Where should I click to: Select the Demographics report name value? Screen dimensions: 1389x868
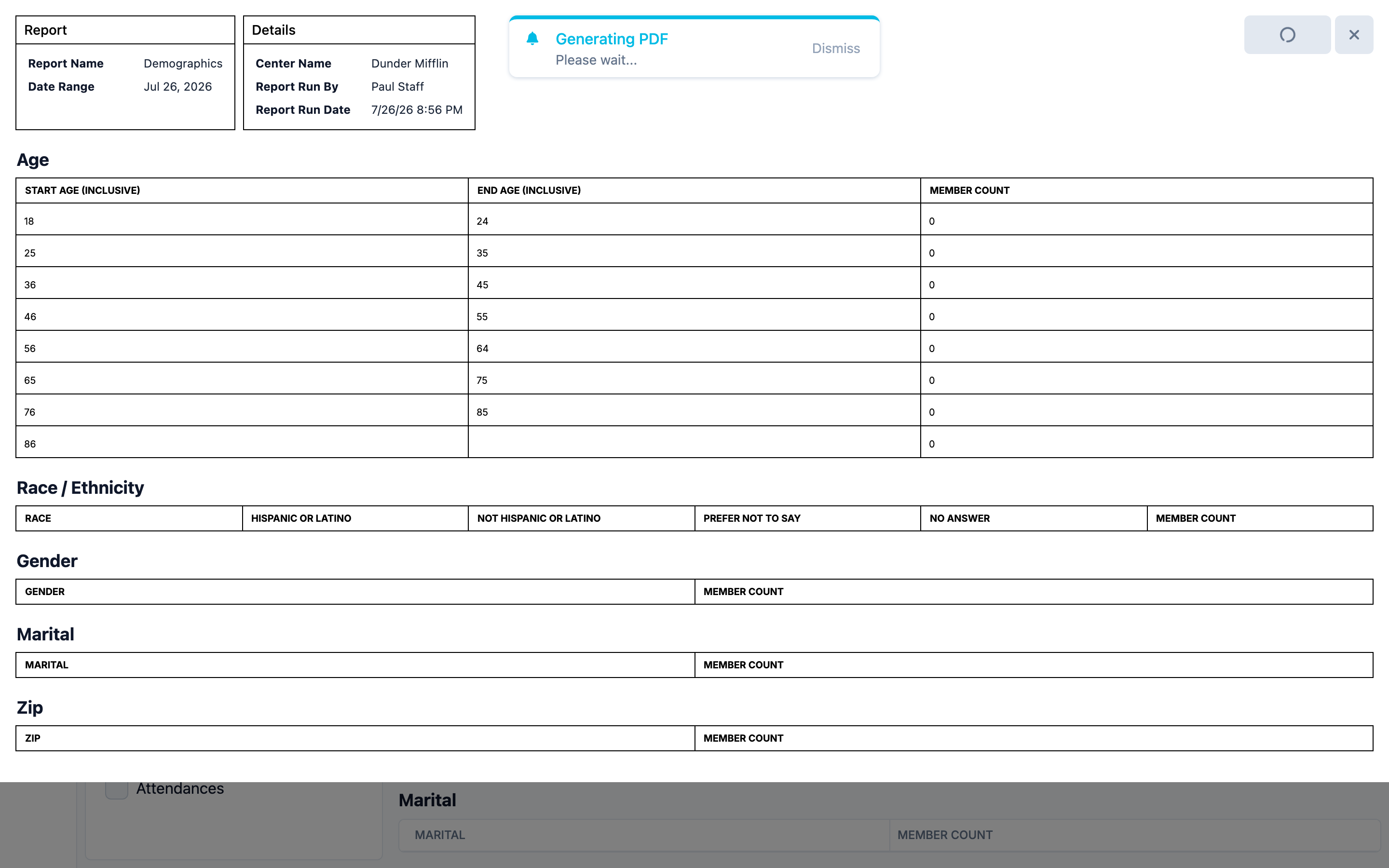point(183,64)
